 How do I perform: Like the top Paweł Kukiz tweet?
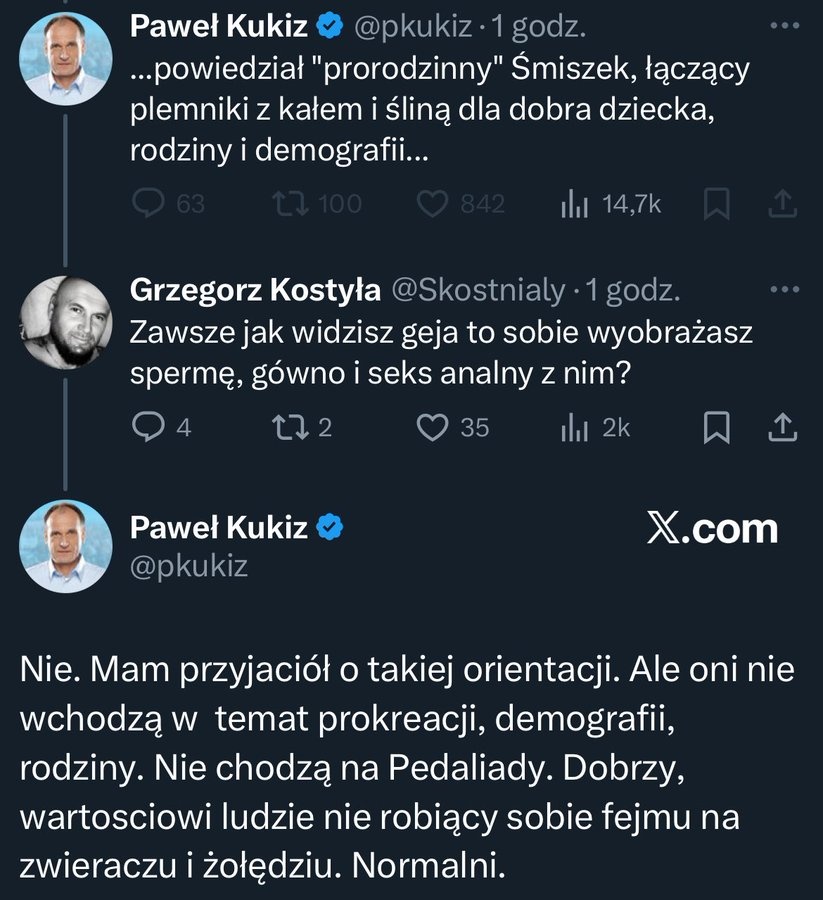[x=430, y=204]
